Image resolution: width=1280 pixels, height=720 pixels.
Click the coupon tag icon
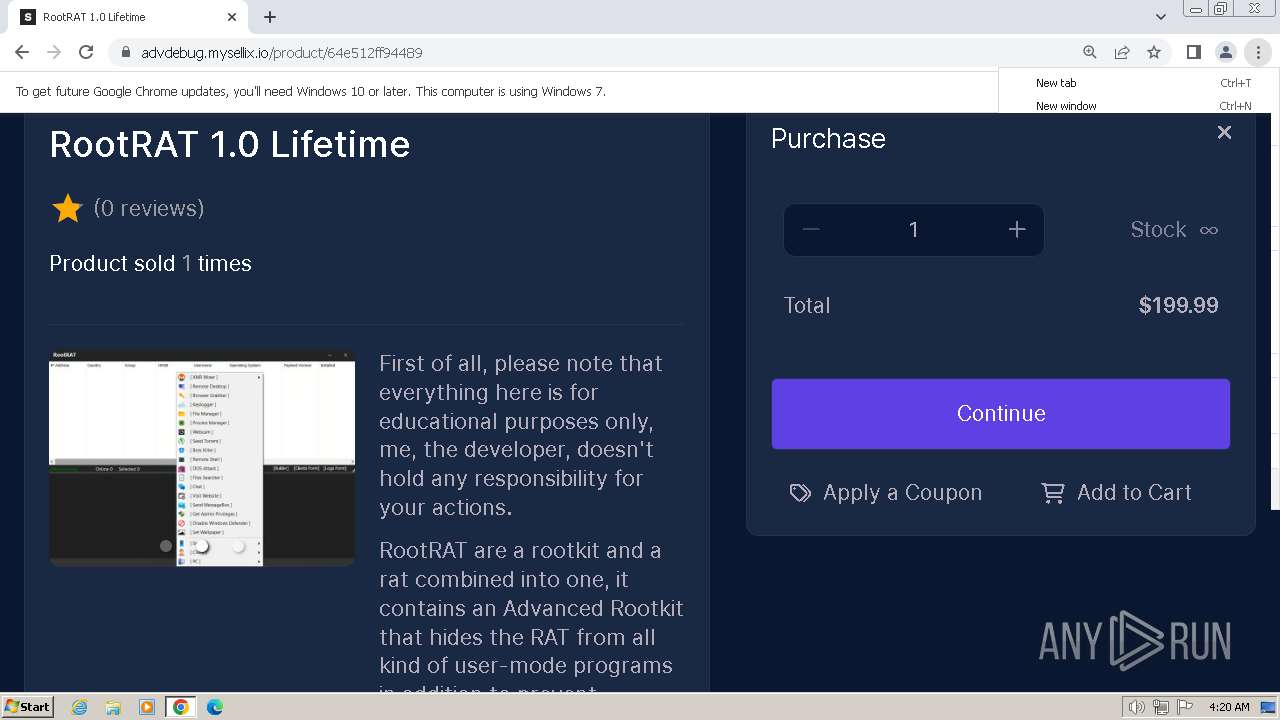pyautogui.click(x=800, y=493)
